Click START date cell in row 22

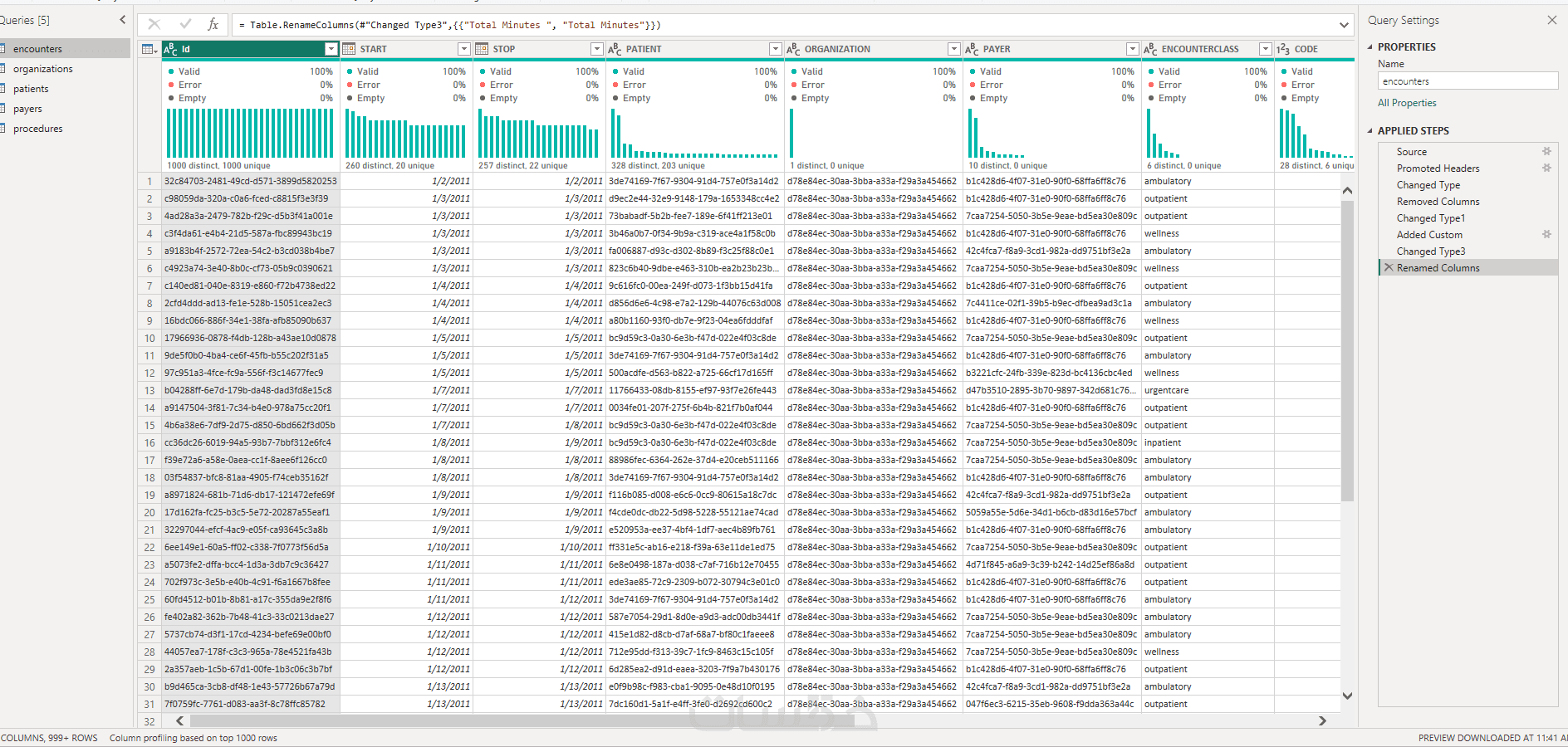coord(406,547)
